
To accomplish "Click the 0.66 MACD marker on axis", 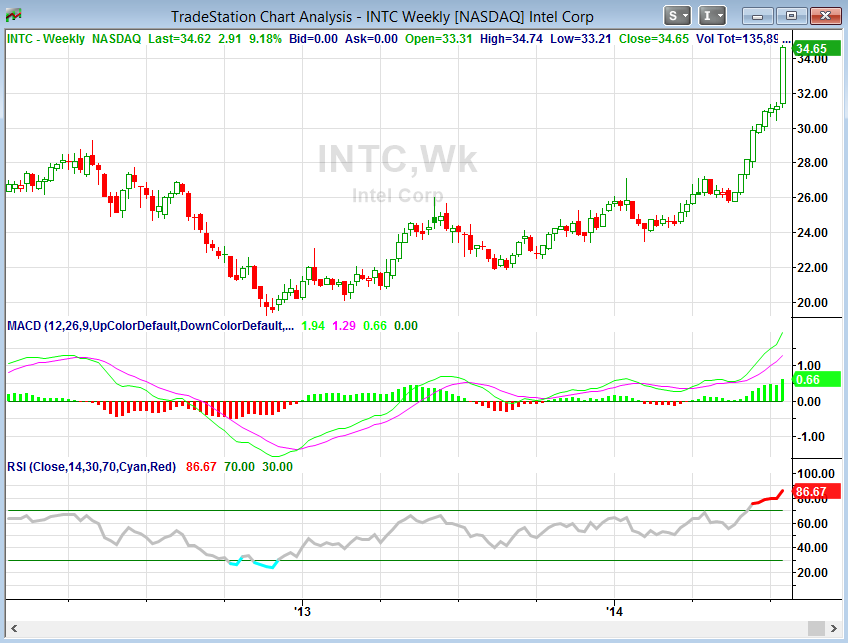I will (x=817, y=380).
